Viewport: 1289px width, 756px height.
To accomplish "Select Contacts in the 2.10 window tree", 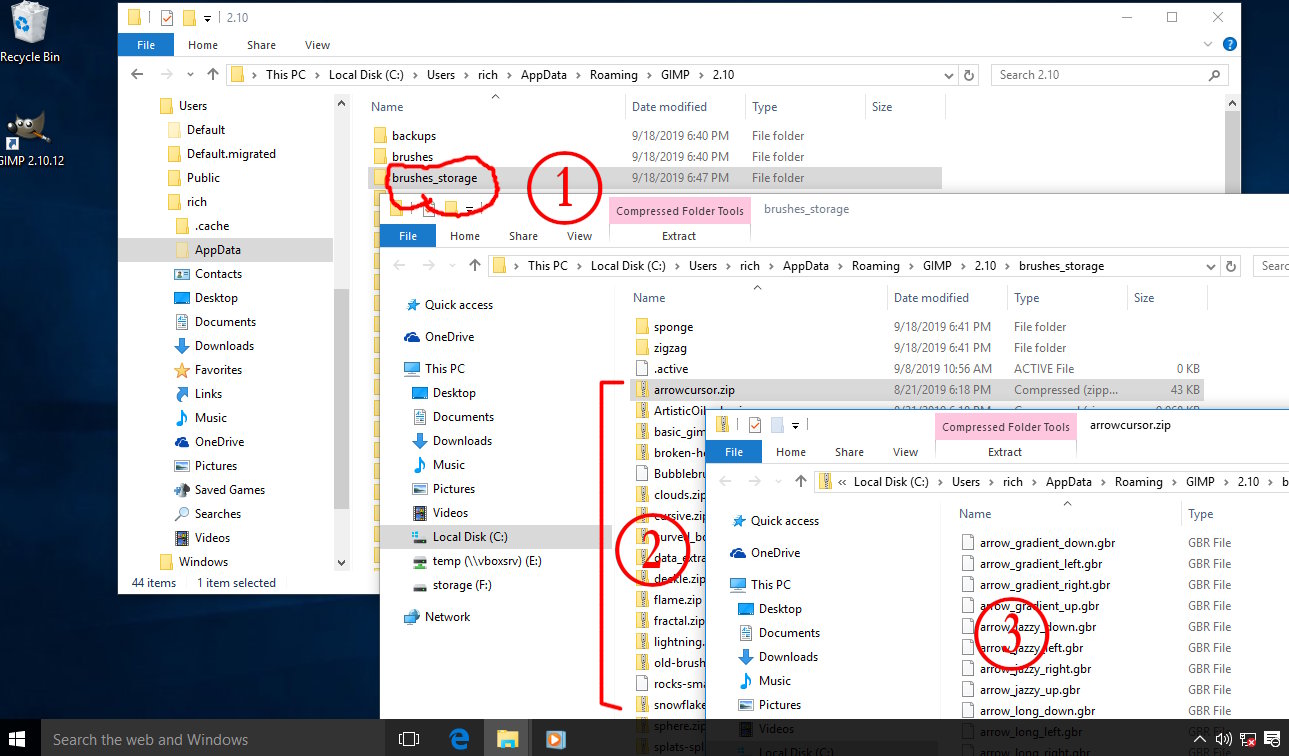I will point(218,274).
